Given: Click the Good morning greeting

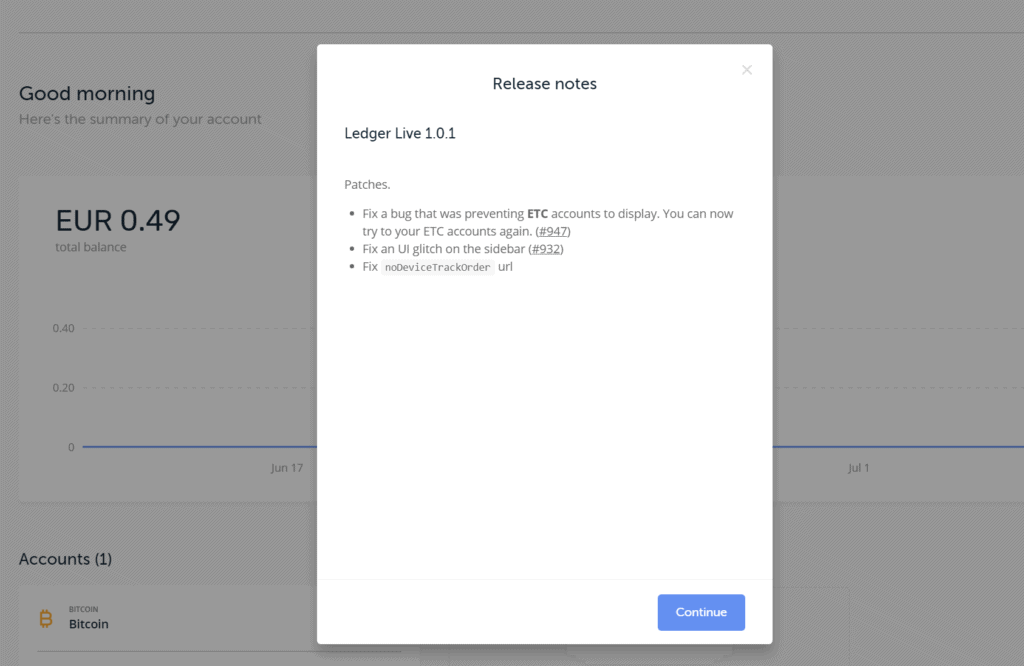Looking at the screenshot, I should 87,94.
